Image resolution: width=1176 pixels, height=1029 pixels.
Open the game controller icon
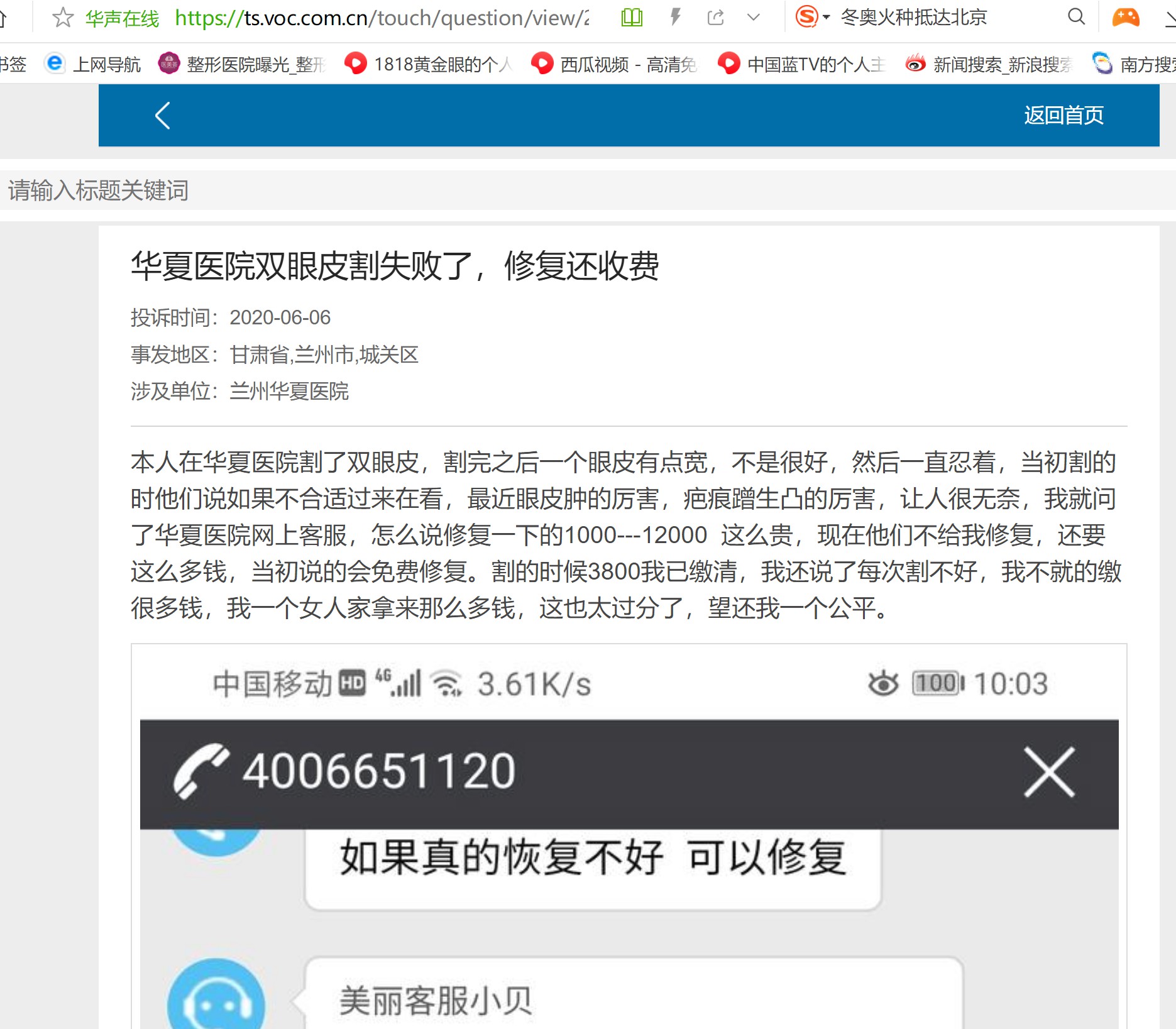coord(1126,17)
